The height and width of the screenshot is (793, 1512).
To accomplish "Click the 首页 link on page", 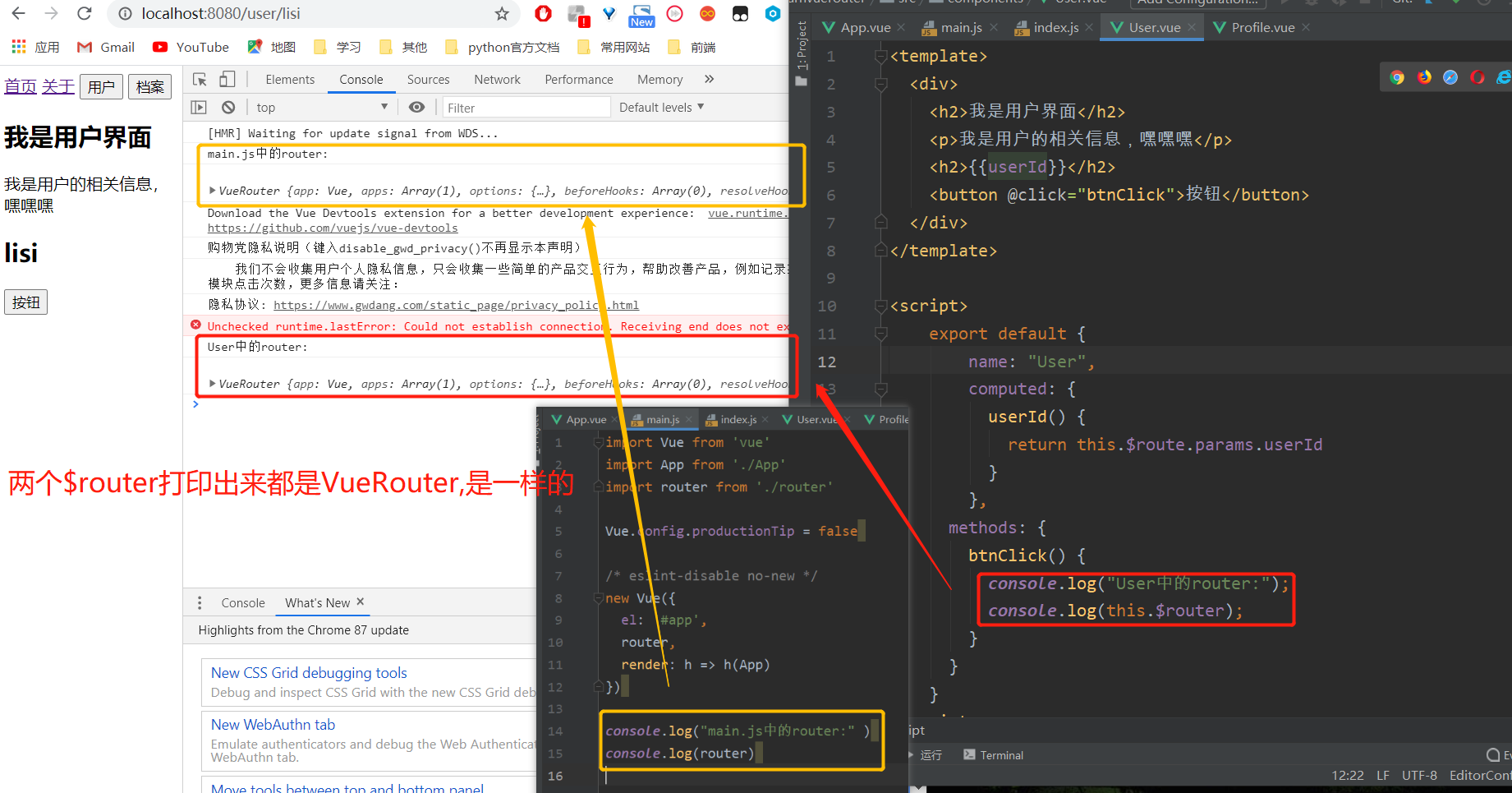I will 21,86.
